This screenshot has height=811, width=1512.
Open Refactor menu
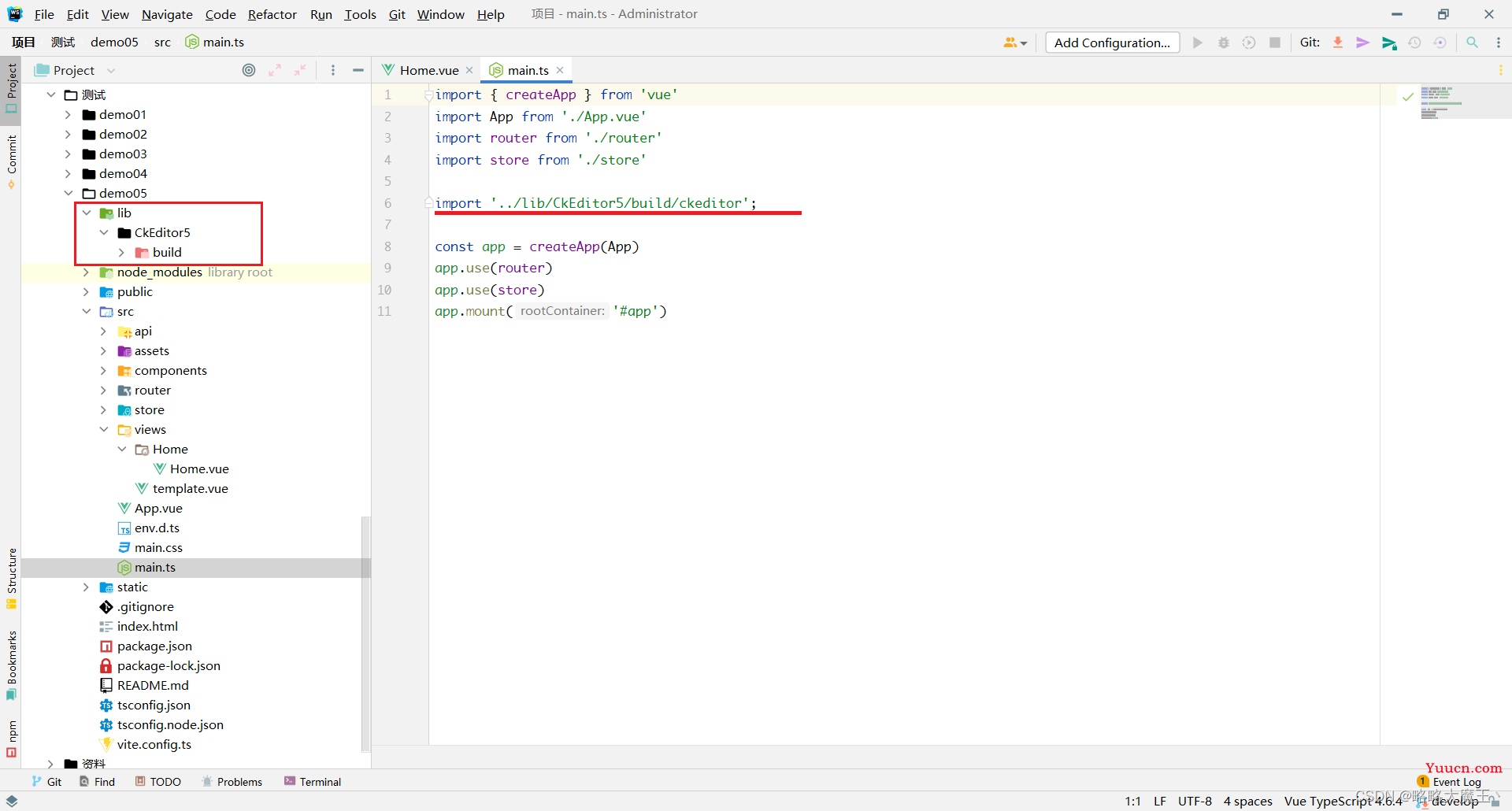tap(272, 14)
